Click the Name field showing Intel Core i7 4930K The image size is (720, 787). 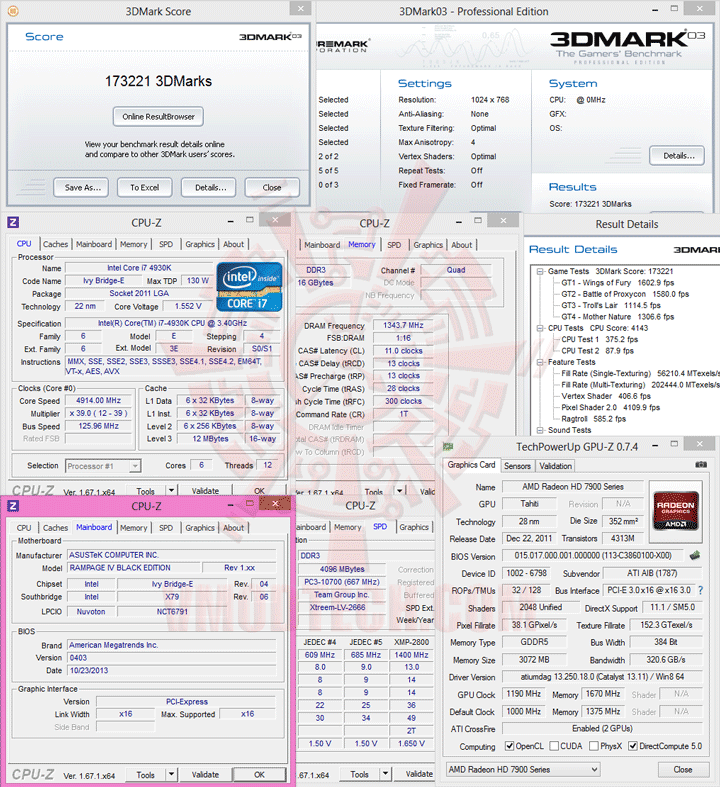tap(139, 268)
